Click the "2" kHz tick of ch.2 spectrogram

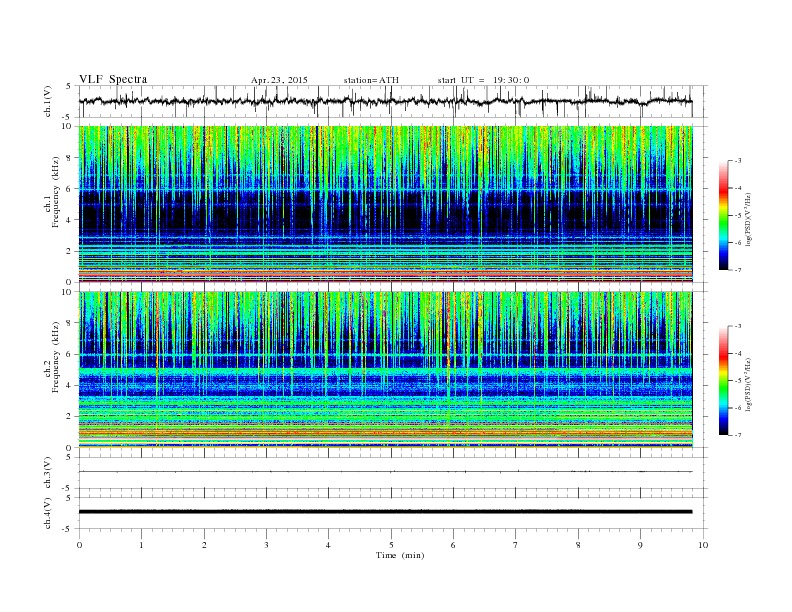pyautogui.click(x=69, y=417)
